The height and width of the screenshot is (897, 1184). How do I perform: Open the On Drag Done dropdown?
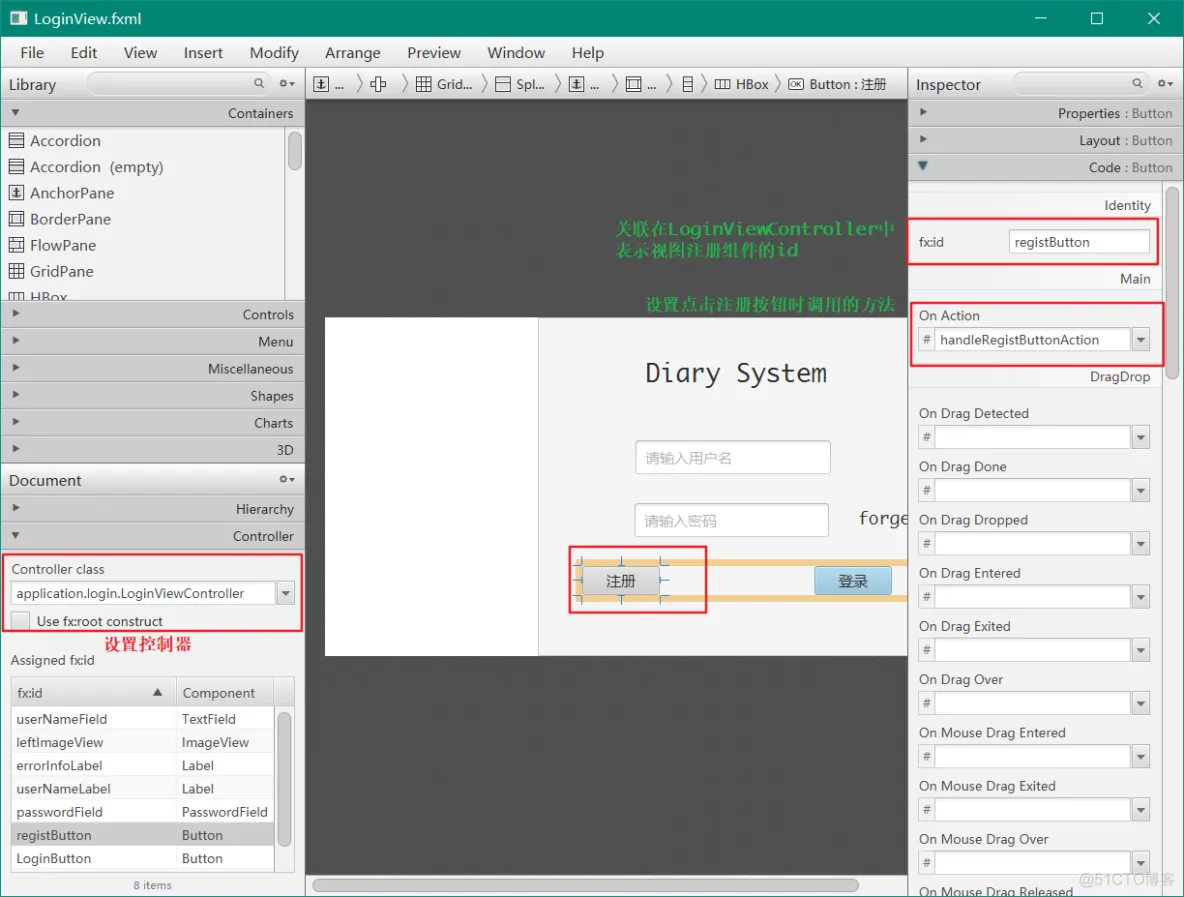[x=1140, y=491]
